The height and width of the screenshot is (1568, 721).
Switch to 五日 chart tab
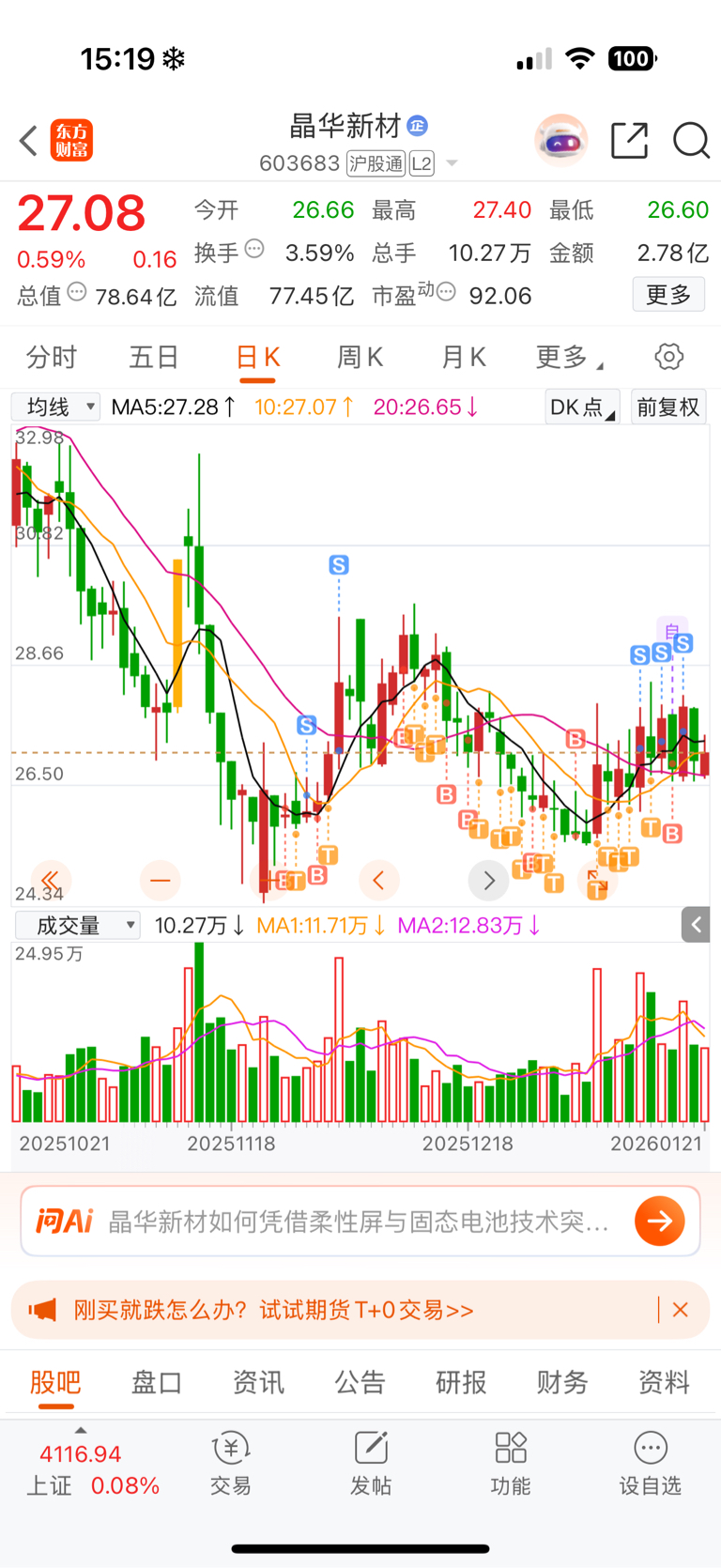154,358
